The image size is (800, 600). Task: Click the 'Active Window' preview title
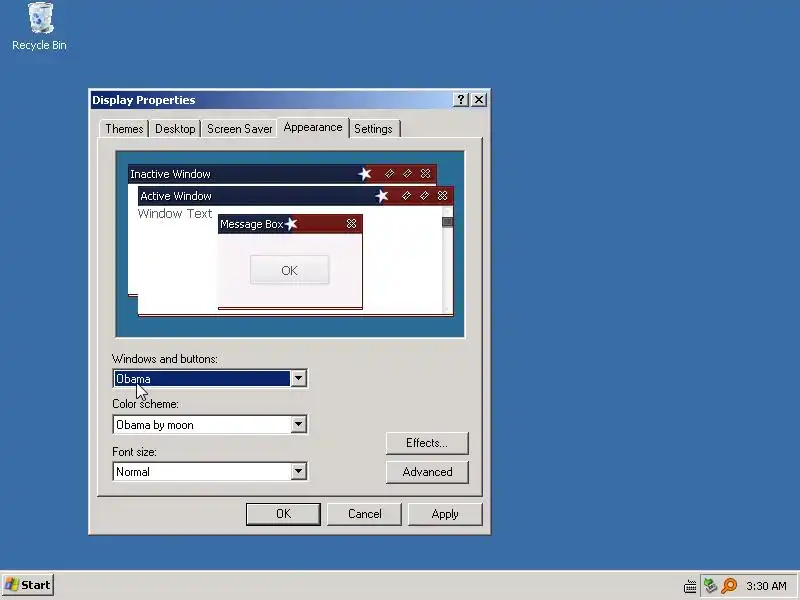pos(176,196)
